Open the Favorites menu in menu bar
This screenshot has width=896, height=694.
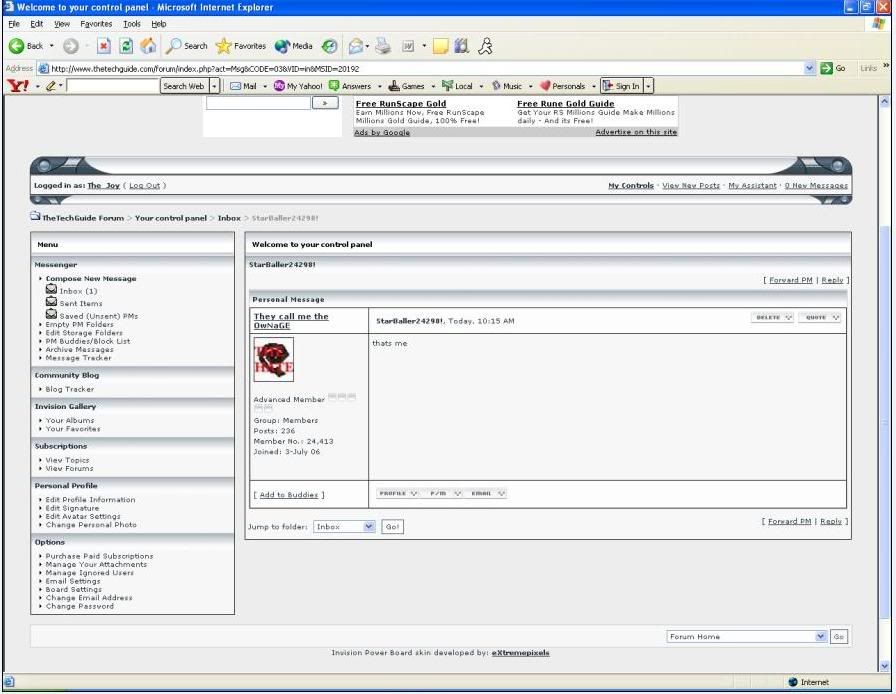point(96,23)
